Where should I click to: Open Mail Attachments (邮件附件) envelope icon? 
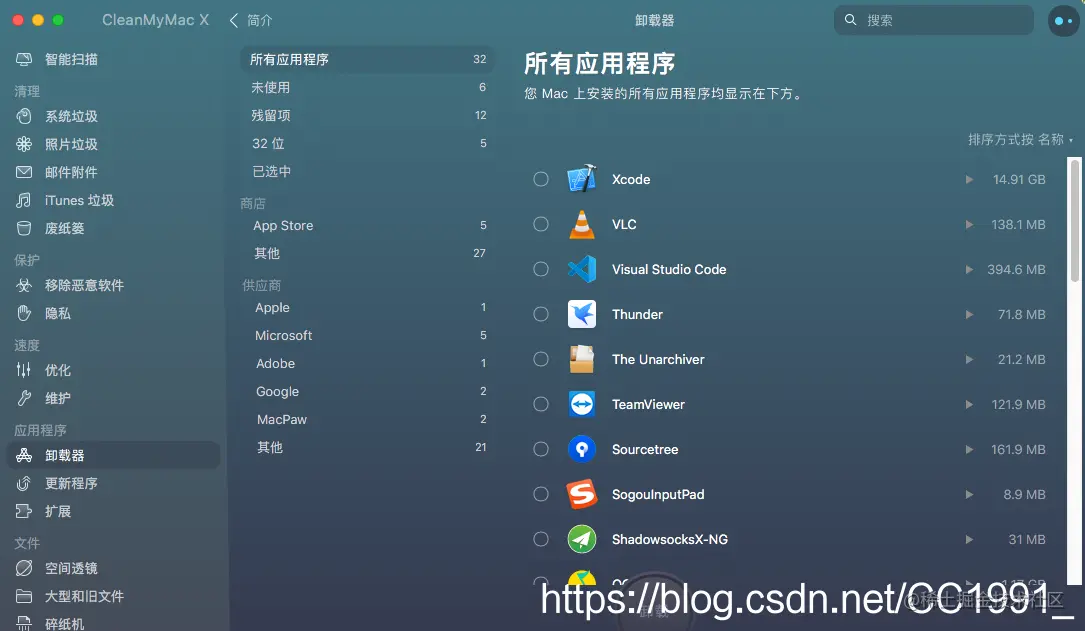24,172
